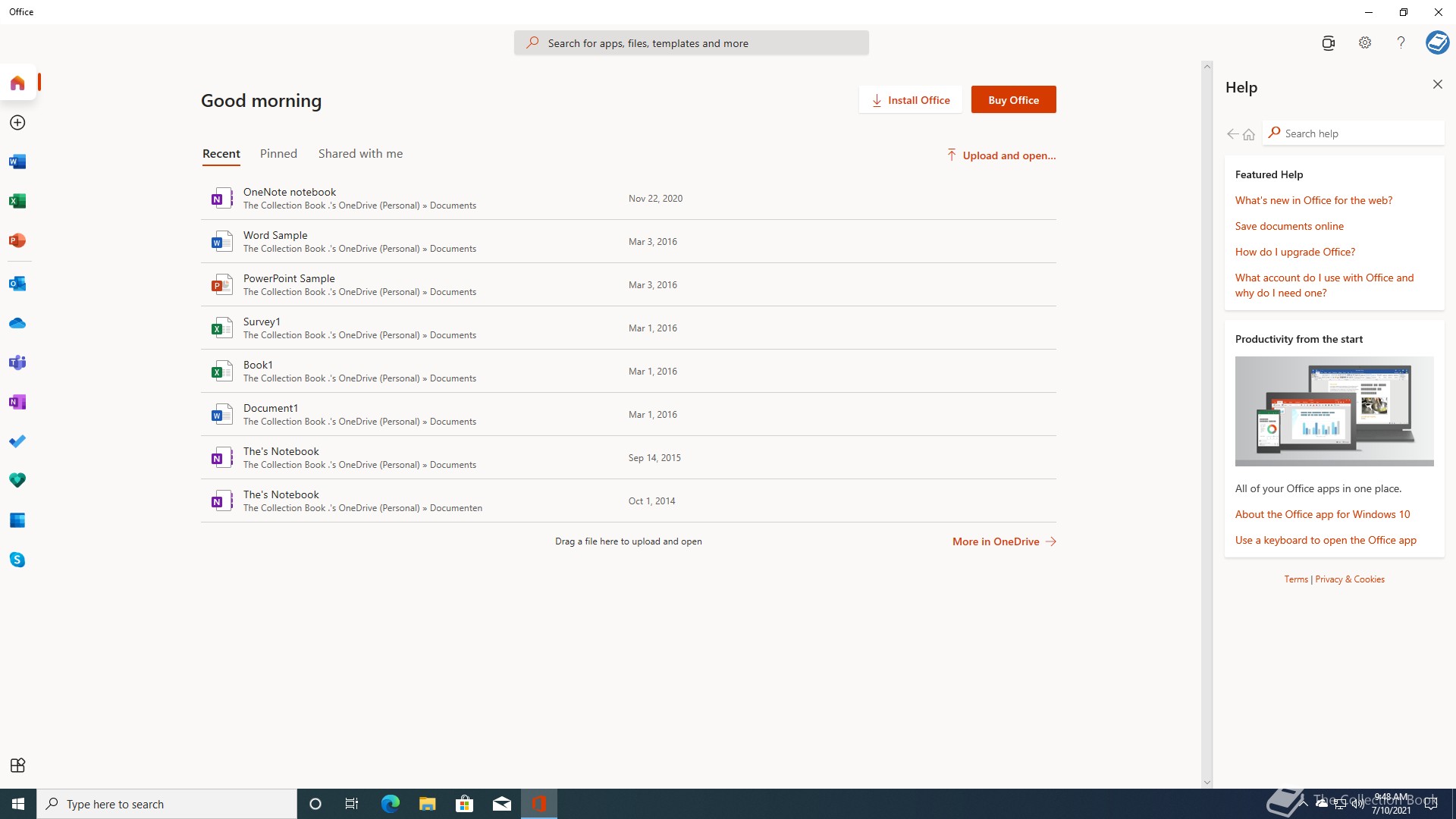The image size is (1456, 819).
Task: Open Settings gear icon
Action: [x=1365, y=43]
